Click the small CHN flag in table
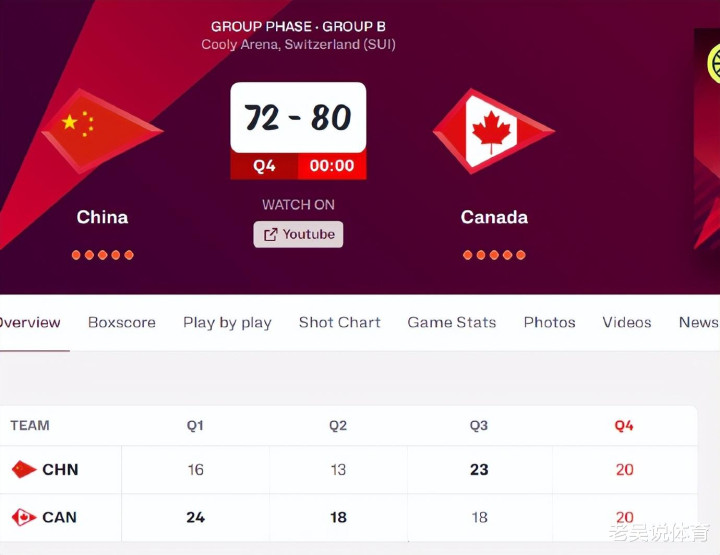This screenshot has width=720, height=555. 23,469
